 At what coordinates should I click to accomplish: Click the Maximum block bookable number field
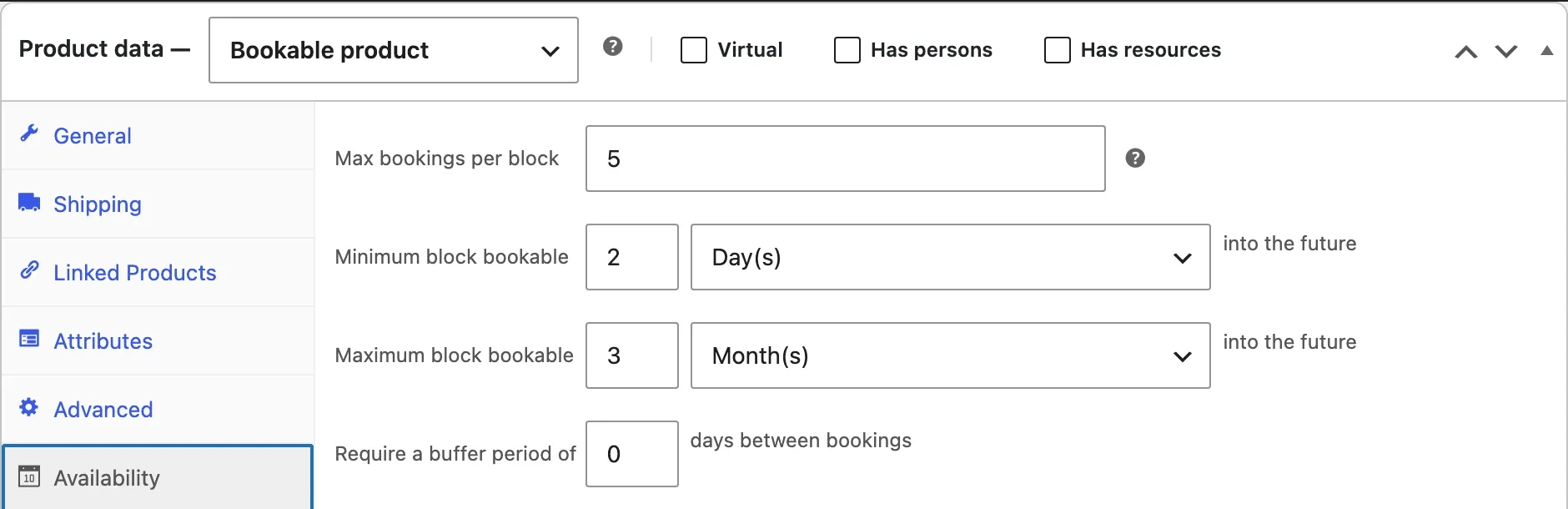click(632, 355)
